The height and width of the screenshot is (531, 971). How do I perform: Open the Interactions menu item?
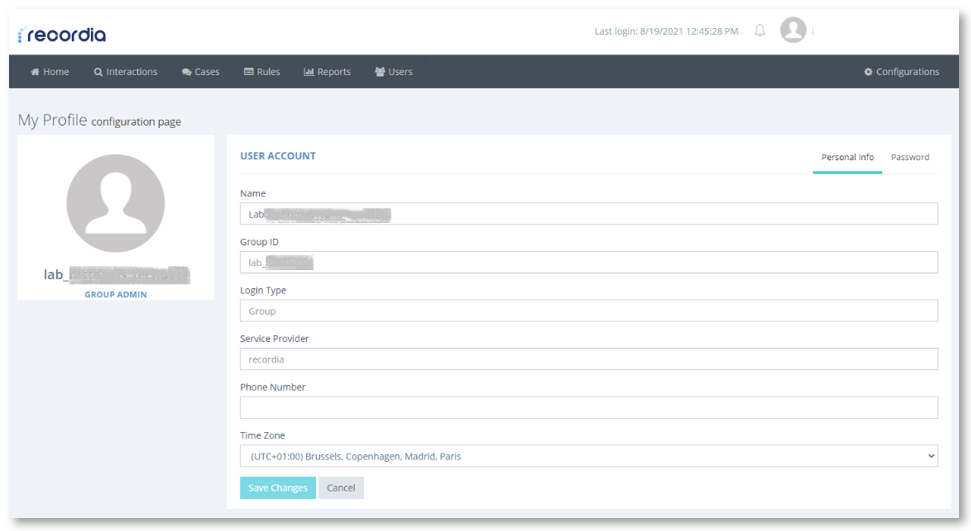pos(126,72)
